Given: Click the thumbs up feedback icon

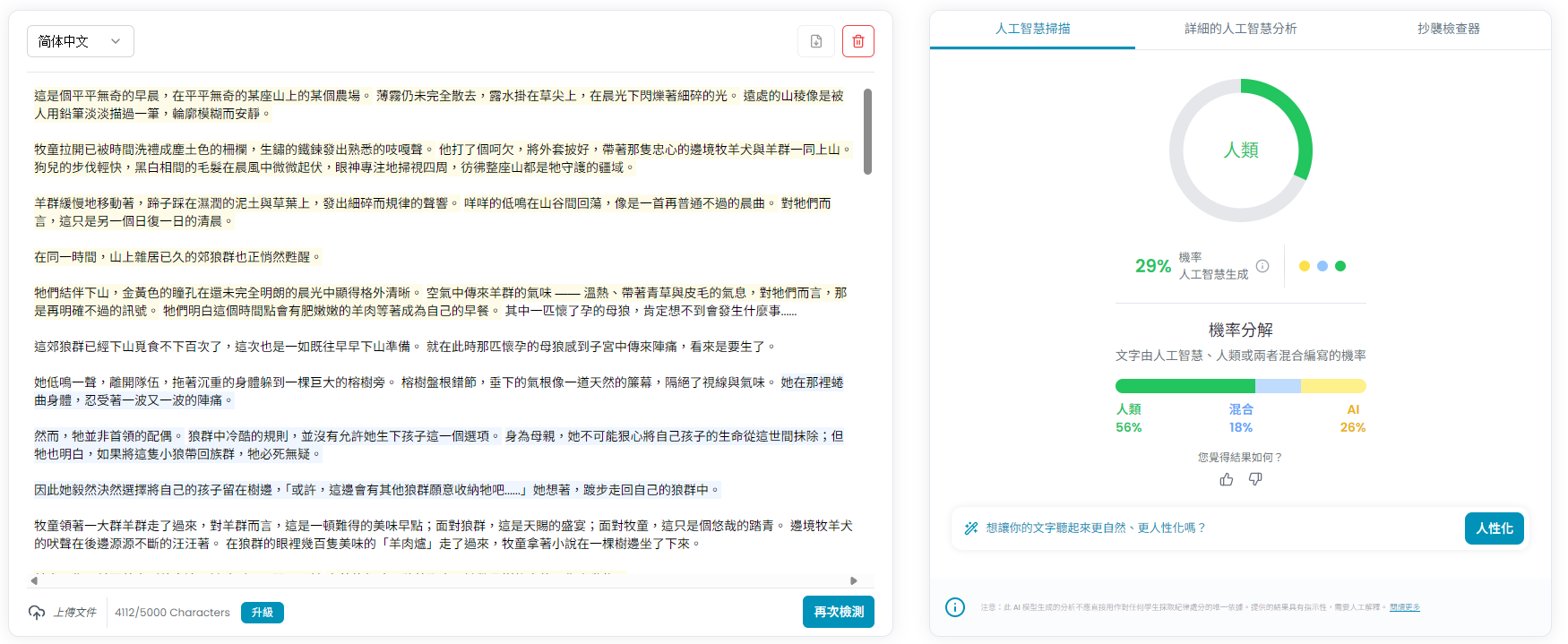Looking at the screenshot, I should click(1227, 479).
